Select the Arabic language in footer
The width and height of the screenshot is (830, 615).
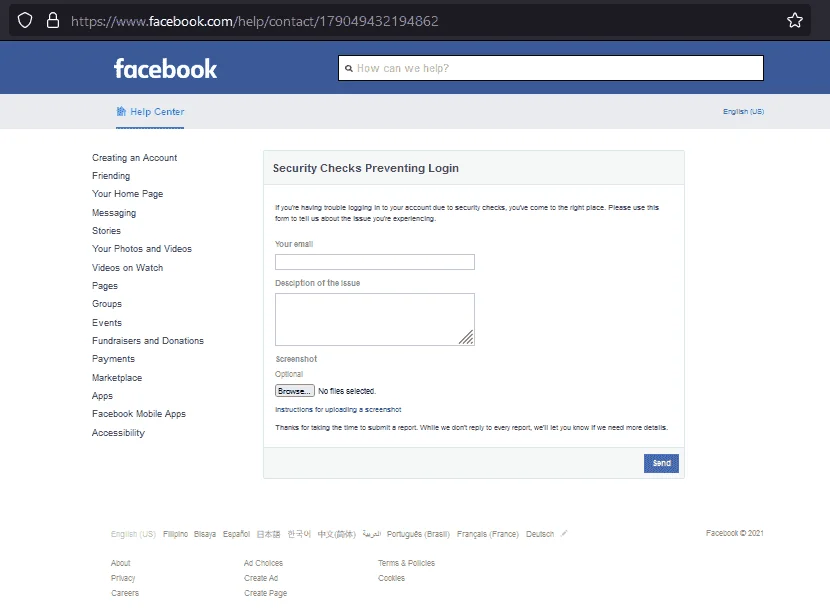[x=372, y=534]
